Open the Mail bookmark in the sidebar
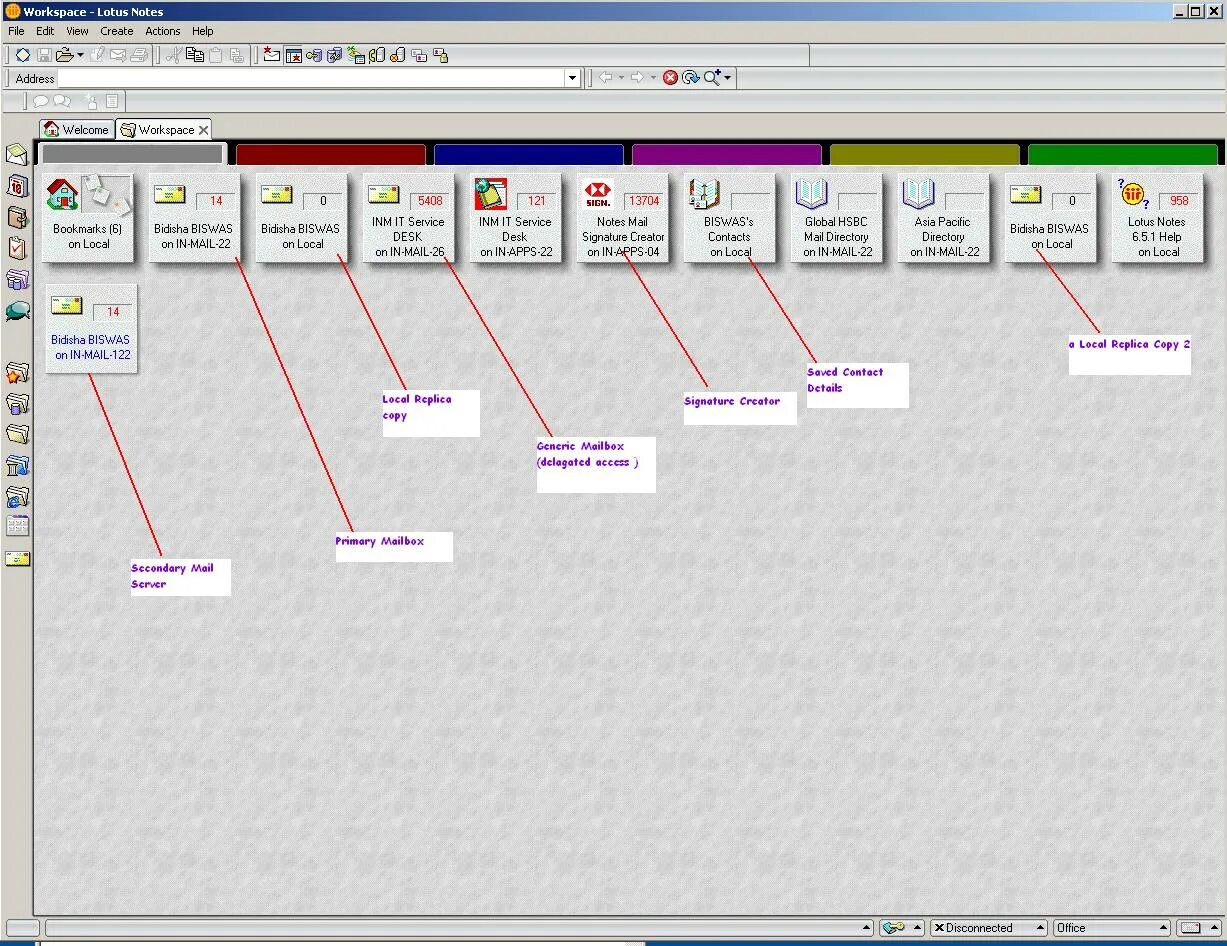Image resolution: width=1227 pixels, height=946 pixels. click(x=17, y=154)
